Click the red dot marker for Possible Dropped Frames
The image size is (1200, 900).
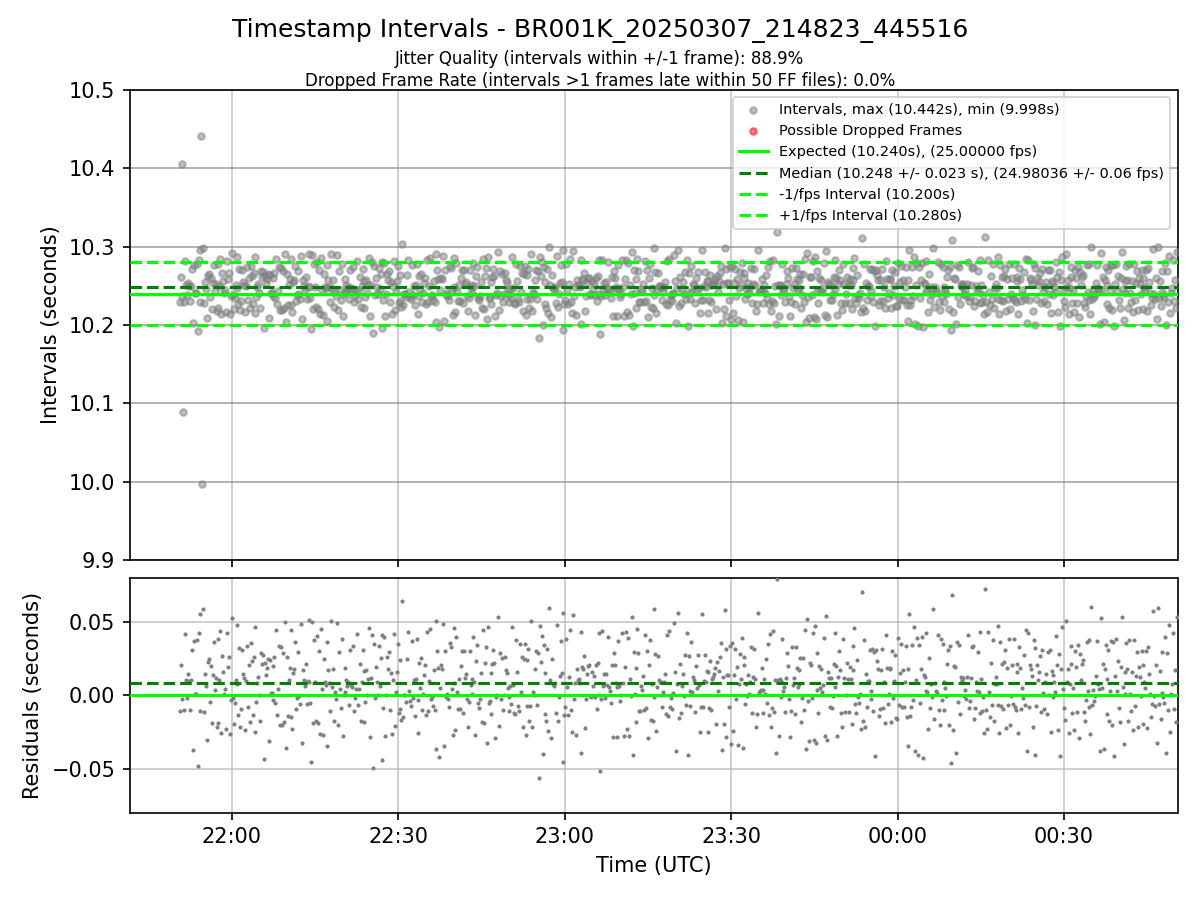click(753, 131)
